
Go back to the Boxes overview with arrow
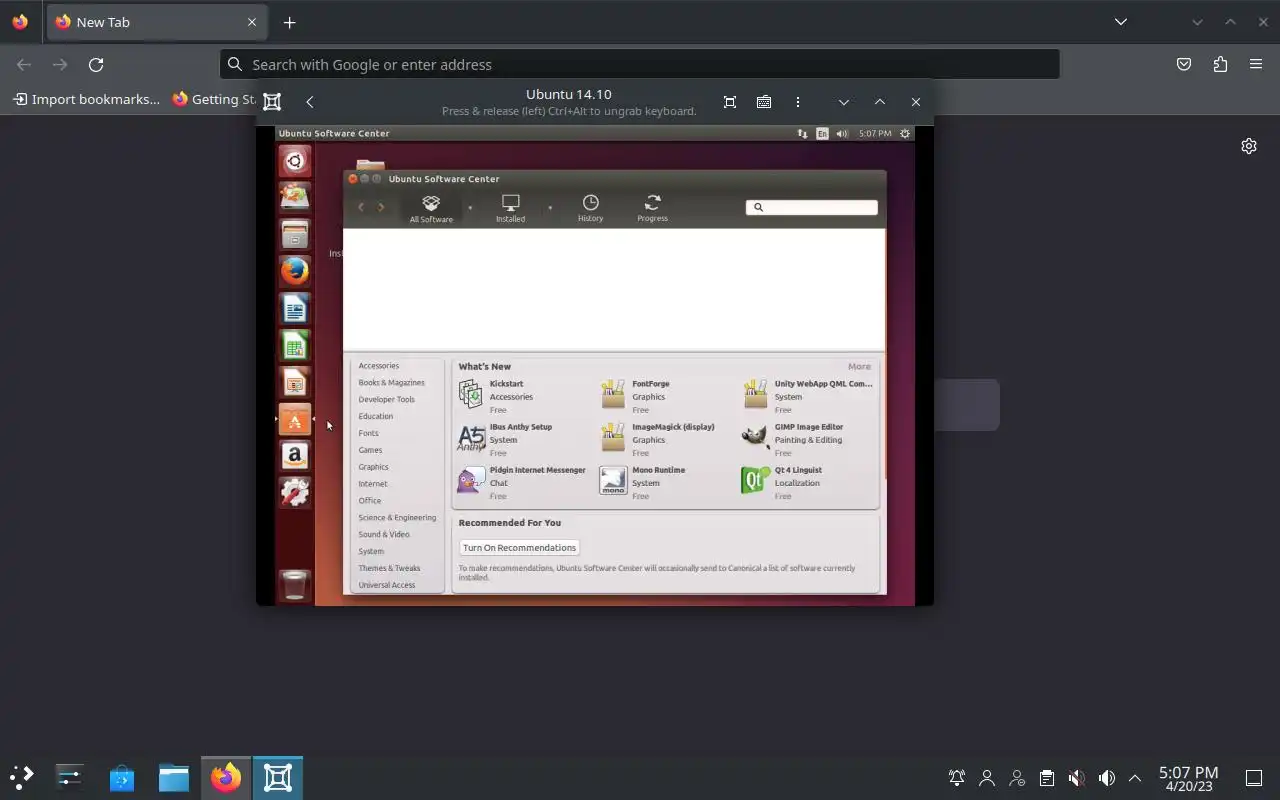click(x=310, y=102)
